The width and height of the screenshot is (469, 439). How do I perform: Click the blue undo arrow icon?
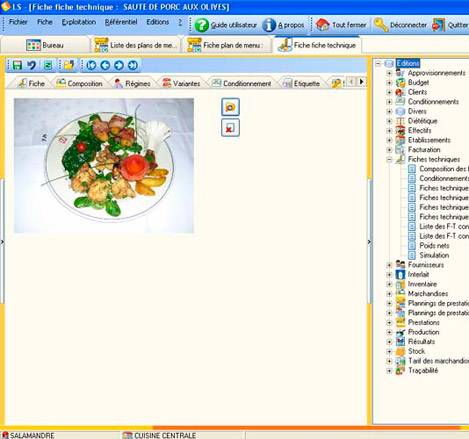(32, 65)
